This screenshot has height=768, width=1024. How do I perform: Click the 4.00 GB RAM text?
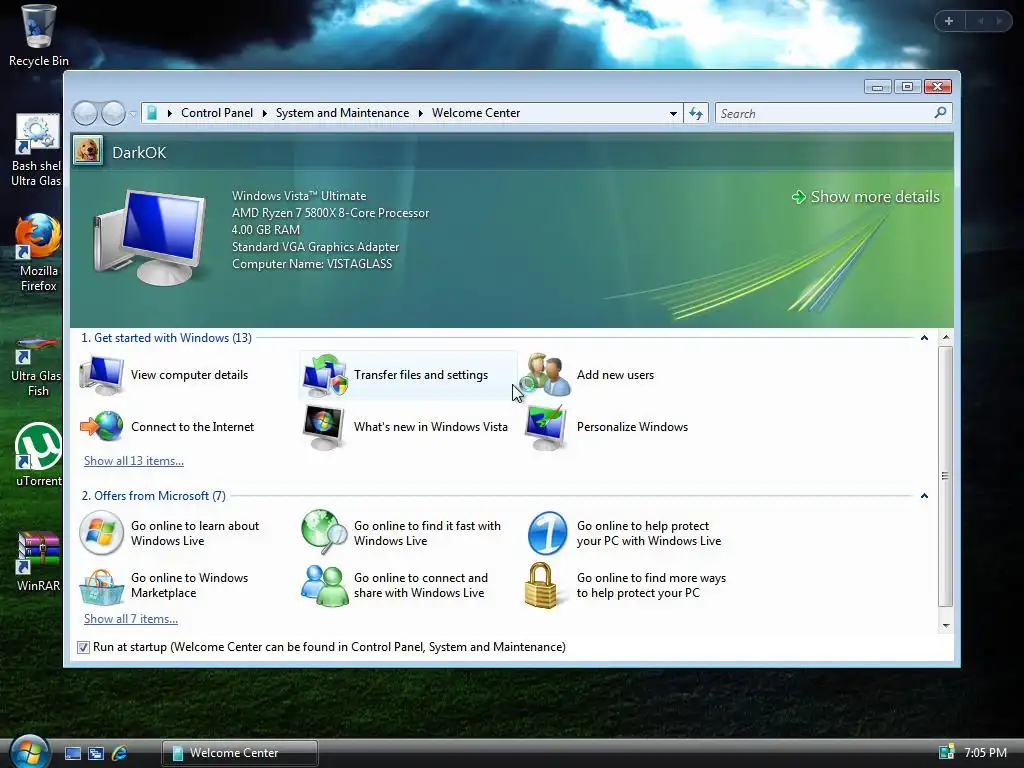(x=266, y=230)
